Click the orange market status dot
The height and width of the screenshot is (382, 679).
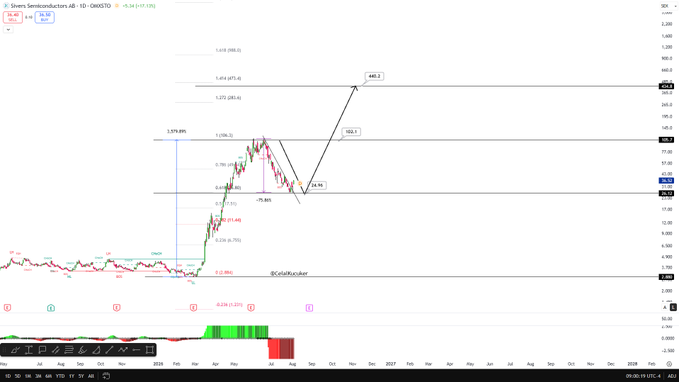coord(116,6)
